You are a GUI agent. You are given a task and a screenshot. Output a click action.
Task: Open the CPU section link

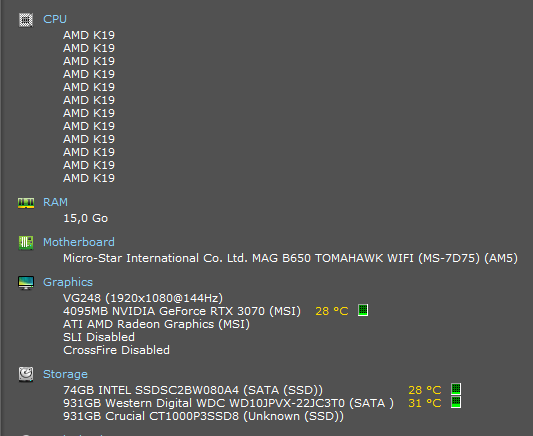coord(55,19)
